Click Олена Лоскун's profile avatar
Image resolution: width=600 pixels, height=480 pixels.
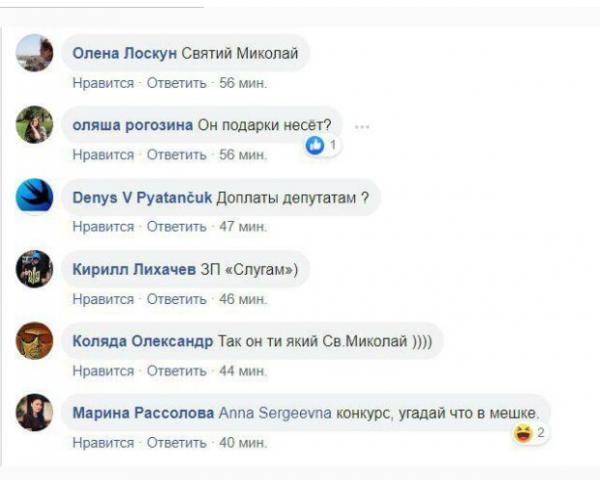tap(35, 53)
